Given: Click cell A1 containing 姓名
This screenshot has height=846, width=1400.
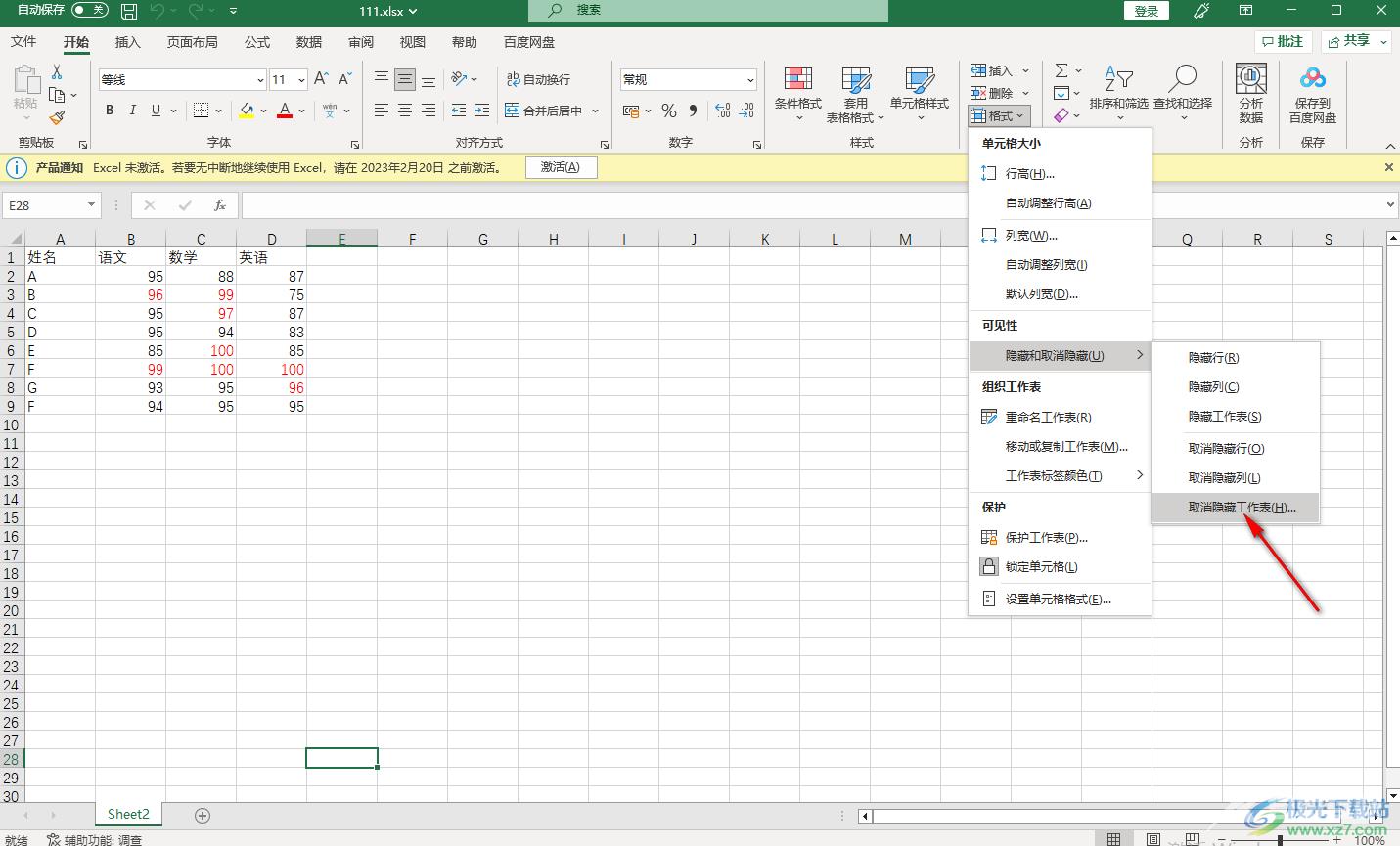Looking at the screenshot, I should click(x=61, y=257).
